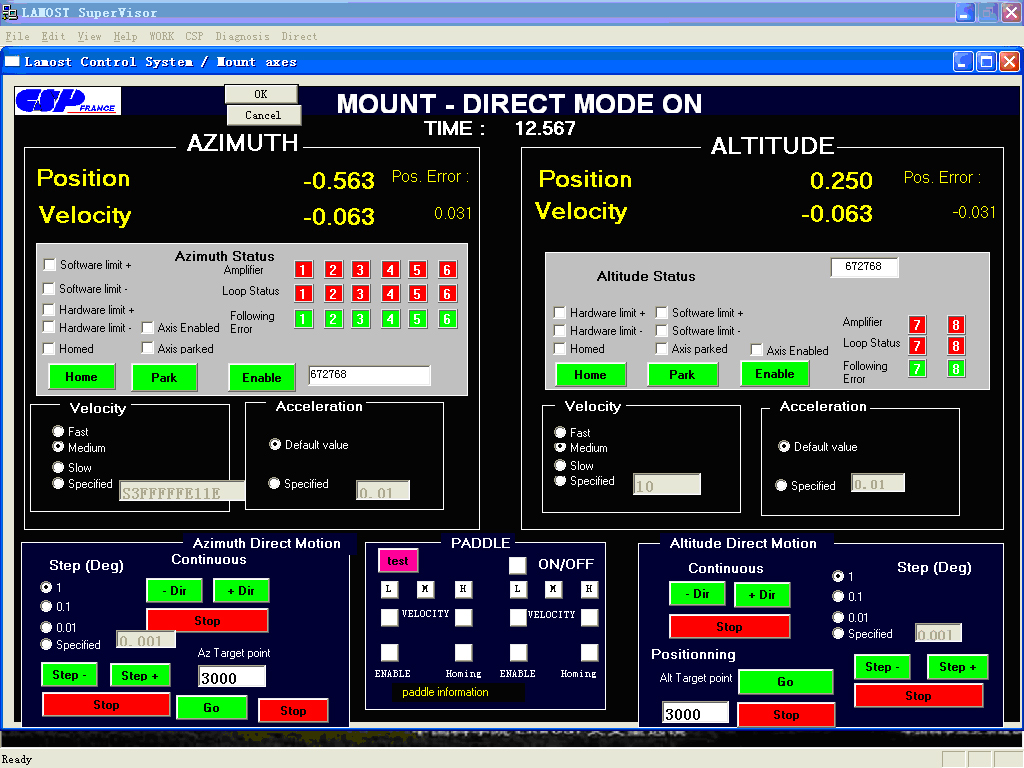Image resolution: width=1024 pixels, height=768 pixels.
Task: Open the Edit menu
Action: pos(53,37)
